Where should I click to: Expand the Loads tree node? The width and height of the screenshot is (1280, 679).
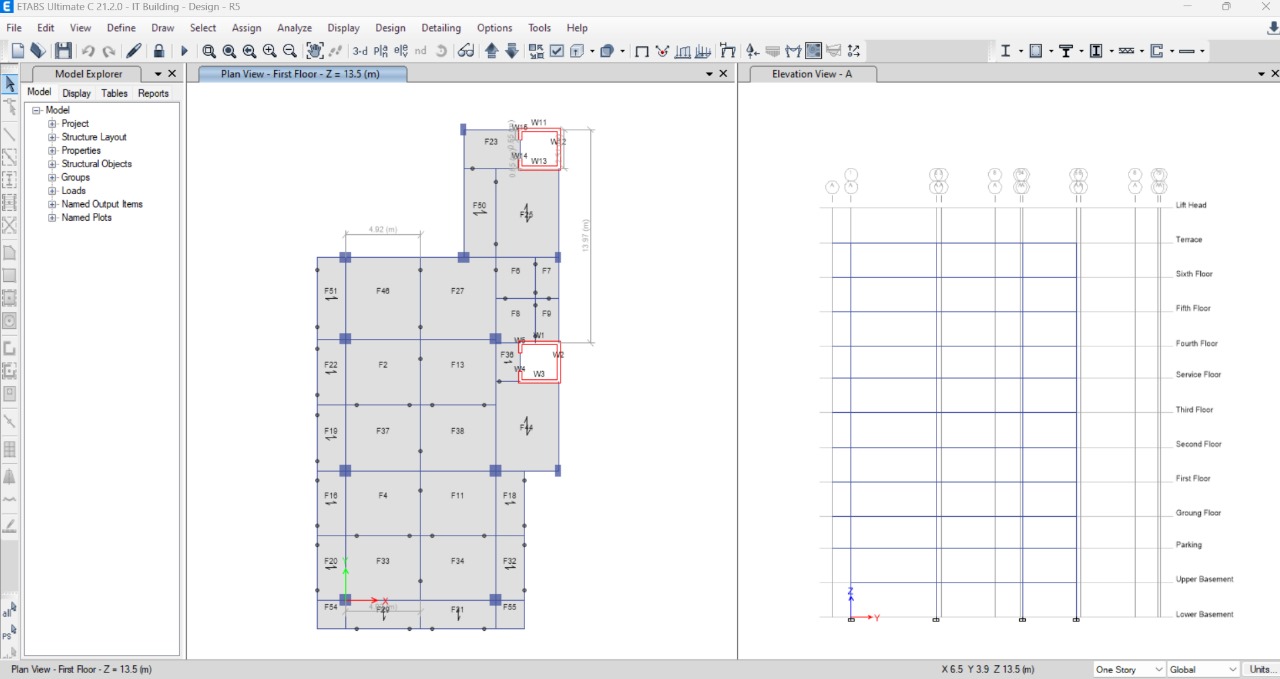pos(52,191)
